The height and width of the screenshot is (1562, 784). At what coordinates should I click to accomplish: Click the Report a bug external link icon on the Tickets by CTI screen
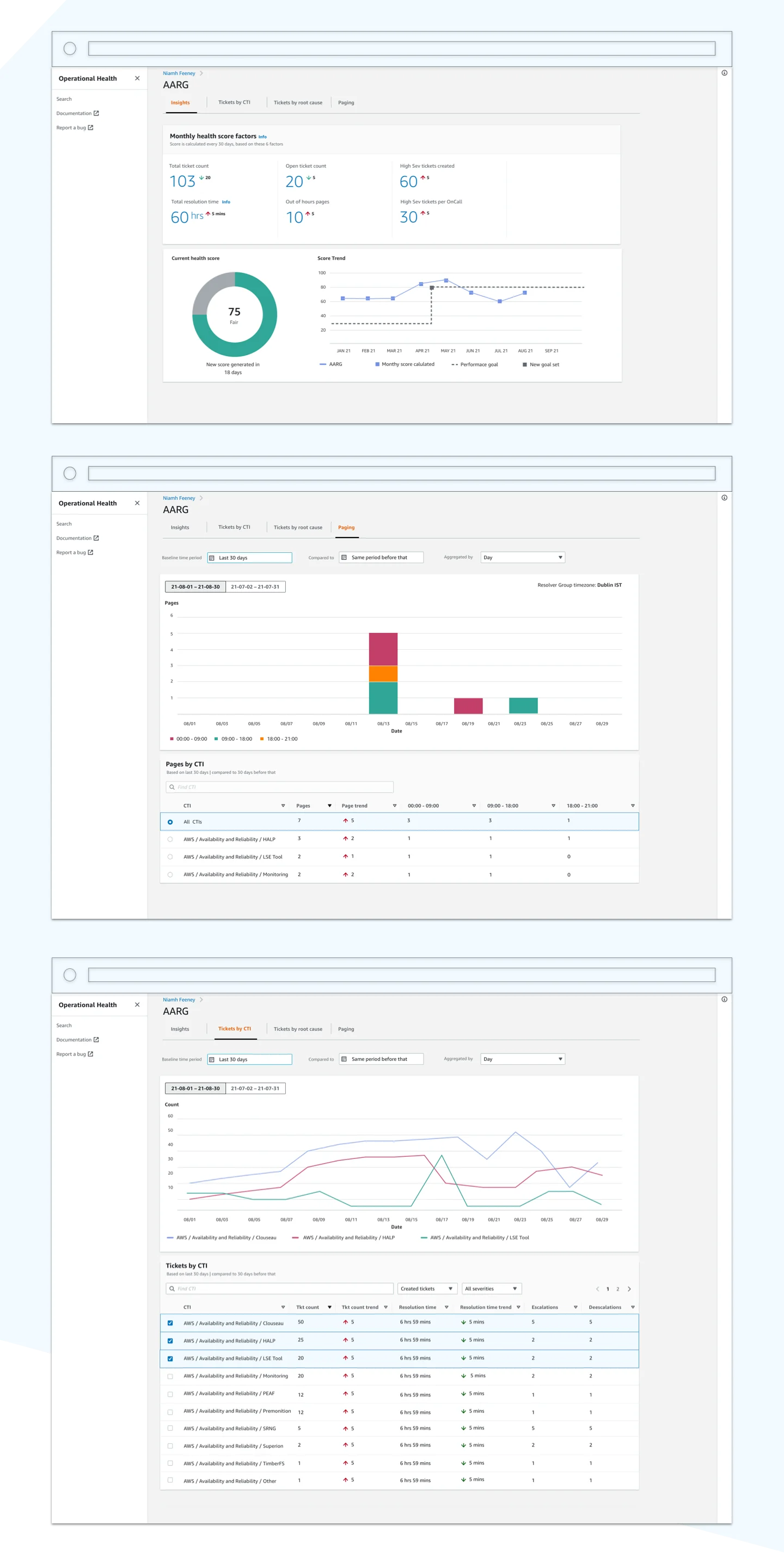[x=90, y=1054]
